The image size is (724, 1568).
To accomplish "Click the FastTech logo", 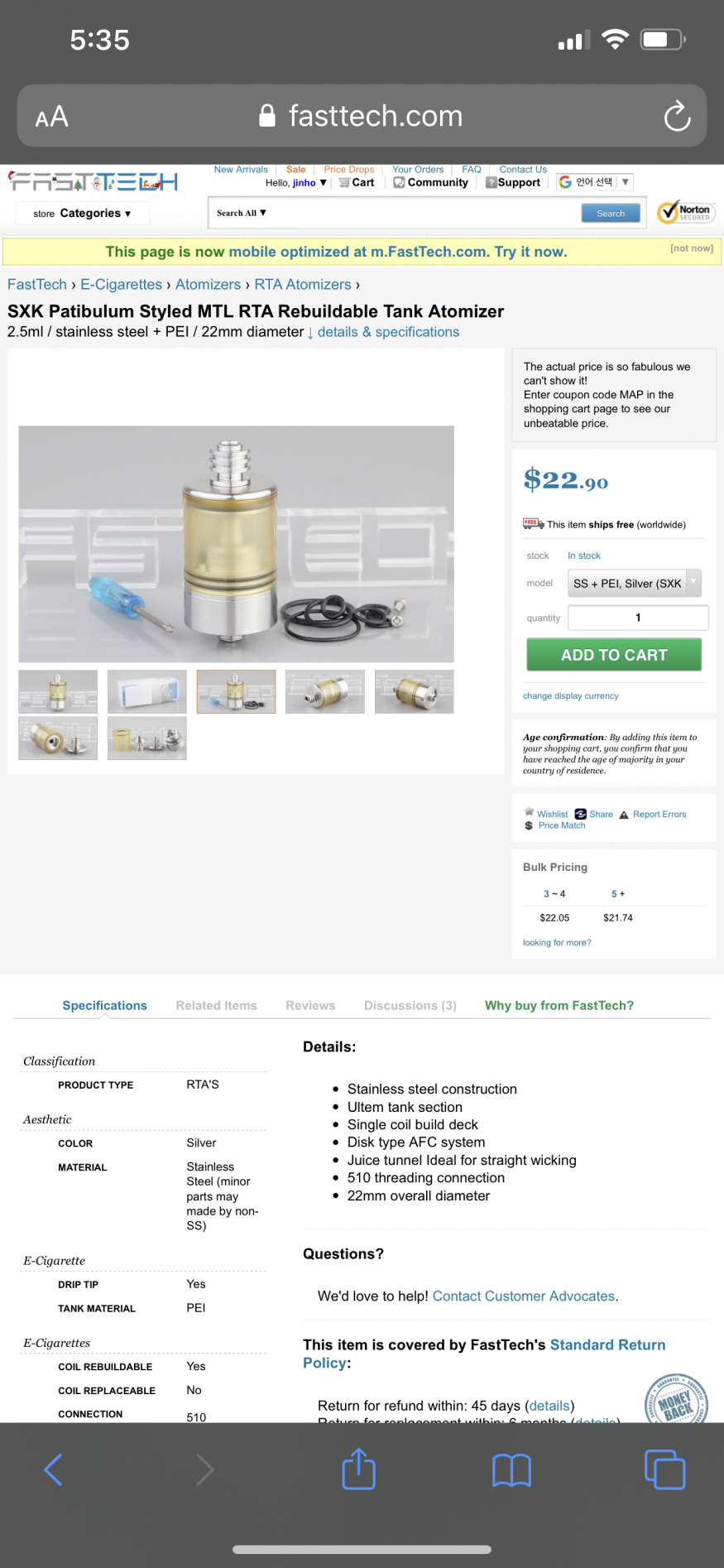I will pos(93,181).
